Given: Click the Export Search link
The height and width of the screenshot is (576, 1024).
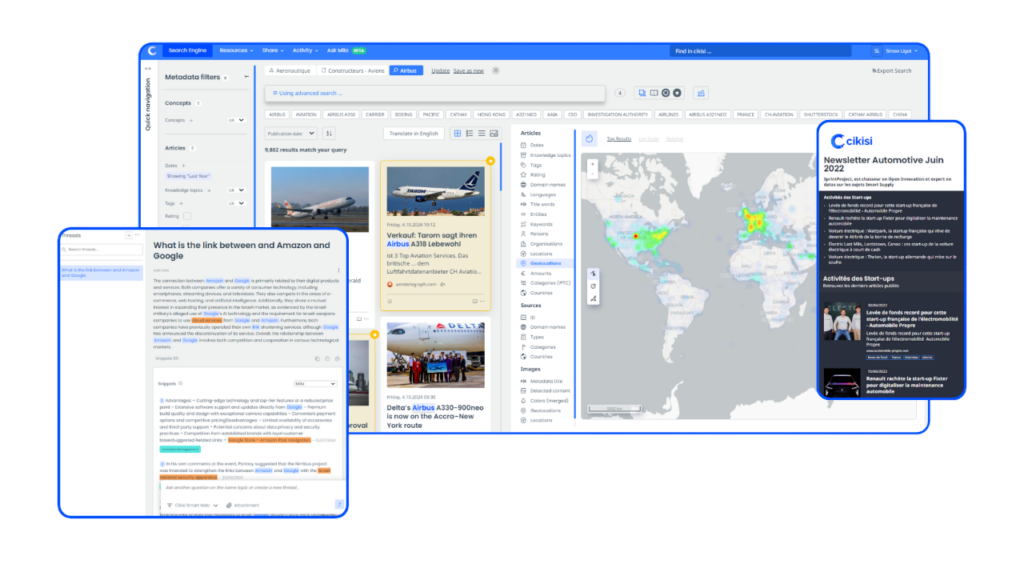Looking at the screenshot, I should 892,71.
